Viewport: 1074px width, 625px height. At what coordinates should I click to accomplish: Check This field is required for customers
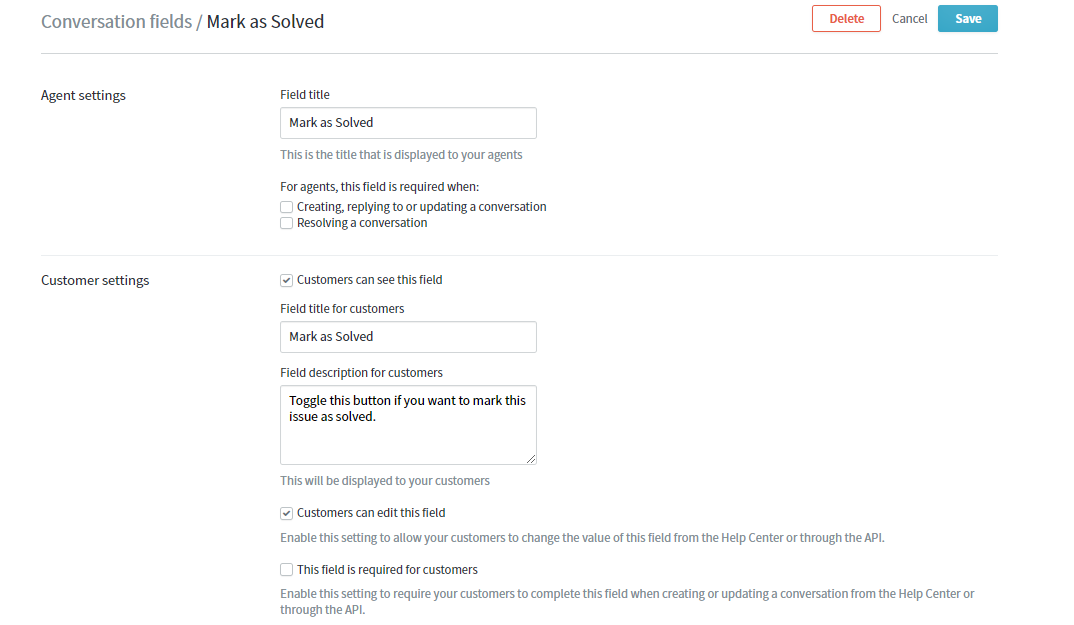[287, 570]
